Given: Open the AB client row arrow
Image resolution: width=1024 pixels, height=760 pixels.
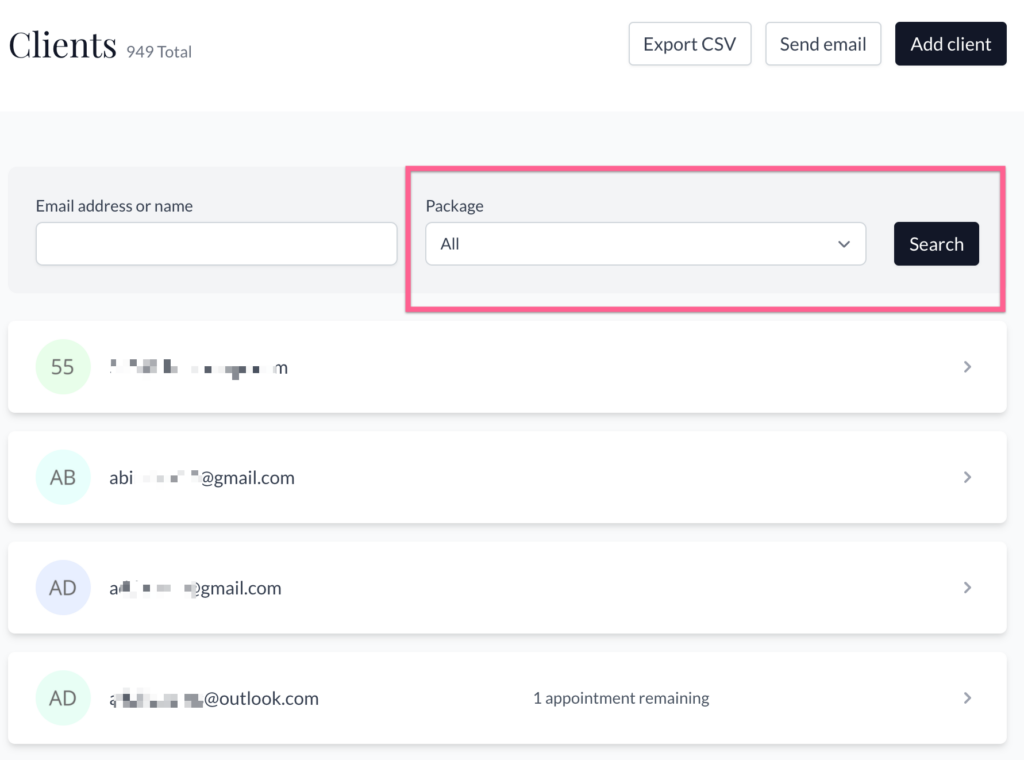Looking at the screenshot, I should click(x=967, y=478).
